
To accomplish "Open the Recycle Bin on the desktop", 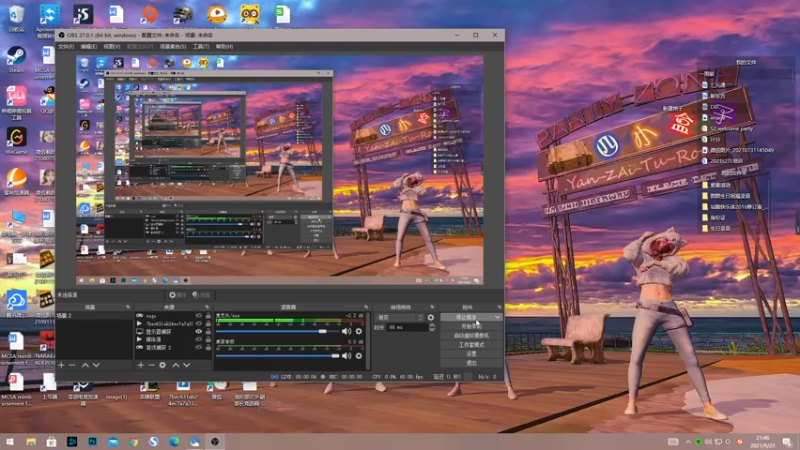I will pyautogui.click(x=16, y=18).
